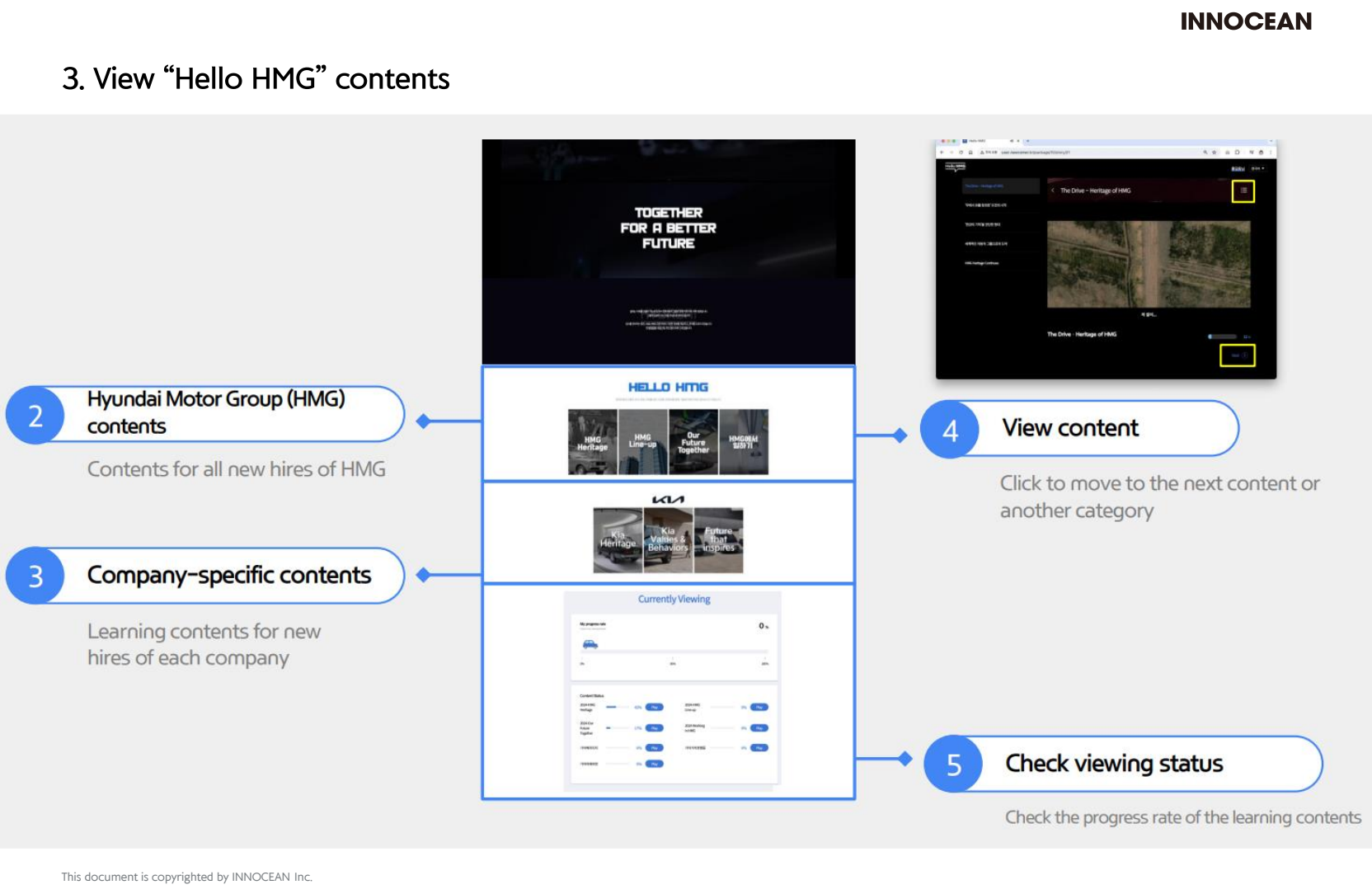
Task: Click the address bar in the embedded browser
Action: 1097,153
